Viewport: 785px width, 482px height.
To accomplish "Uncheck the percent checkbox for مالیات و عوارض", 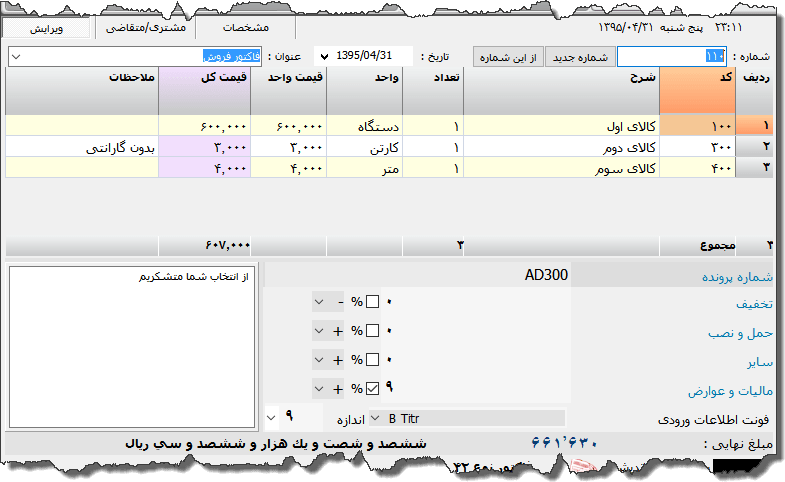I will [x=372, y=388].
